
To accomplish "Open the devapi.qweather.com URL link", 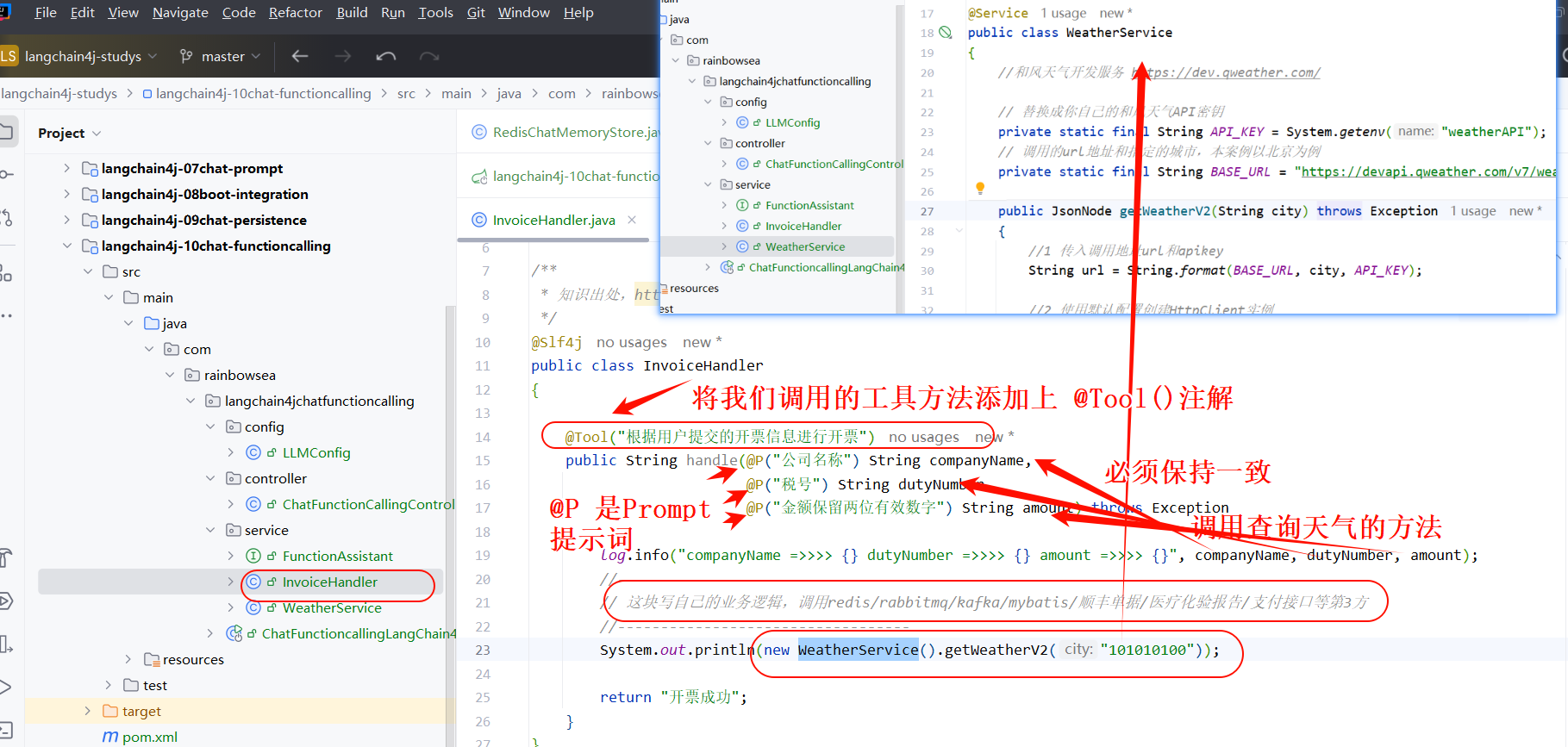I will click(1427, 171).
